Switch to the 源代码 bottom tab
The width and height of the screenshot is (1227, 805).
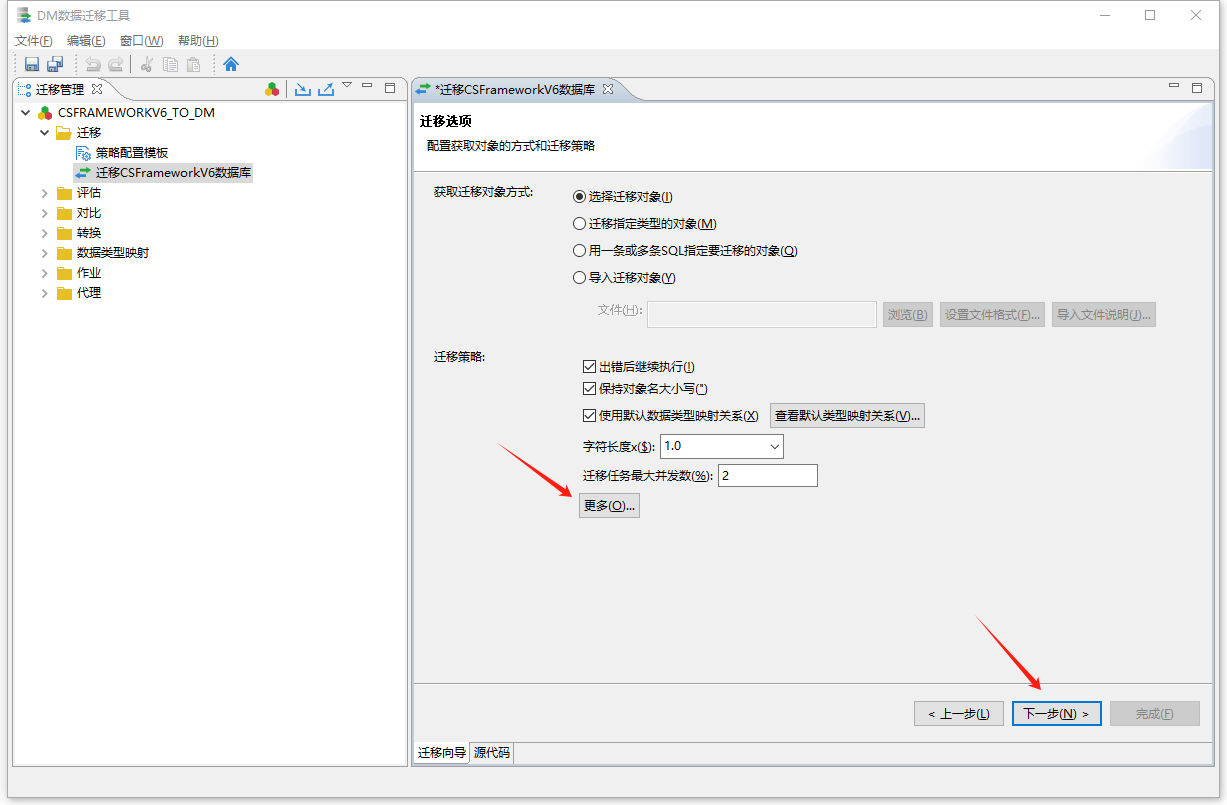click(492, 753)
